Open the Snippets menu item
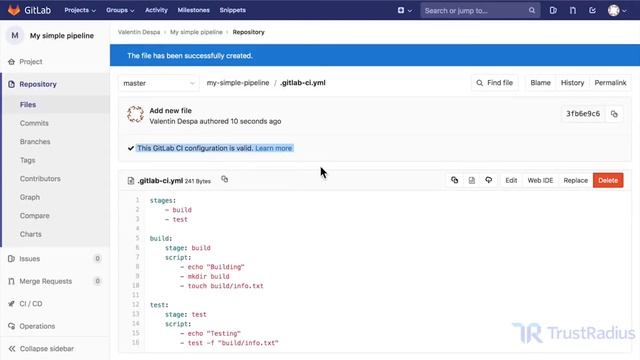 [233, 10]
